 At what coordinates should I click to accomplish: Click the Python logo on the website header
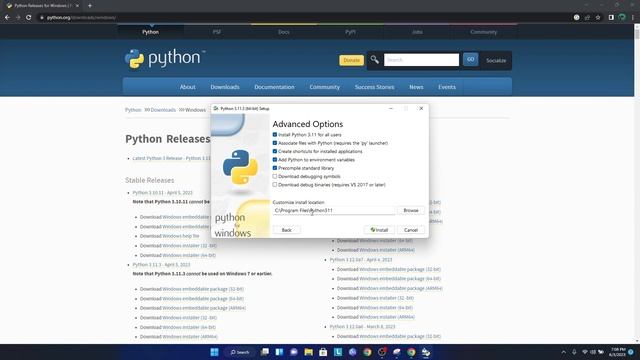pyautogui.click(x=165, y=59)
